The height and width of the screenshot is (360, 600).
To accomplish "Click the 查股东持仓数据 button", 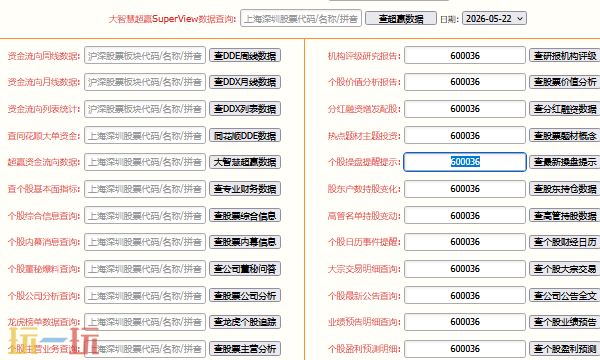I will pyautogui.click(x=565, y=189).
